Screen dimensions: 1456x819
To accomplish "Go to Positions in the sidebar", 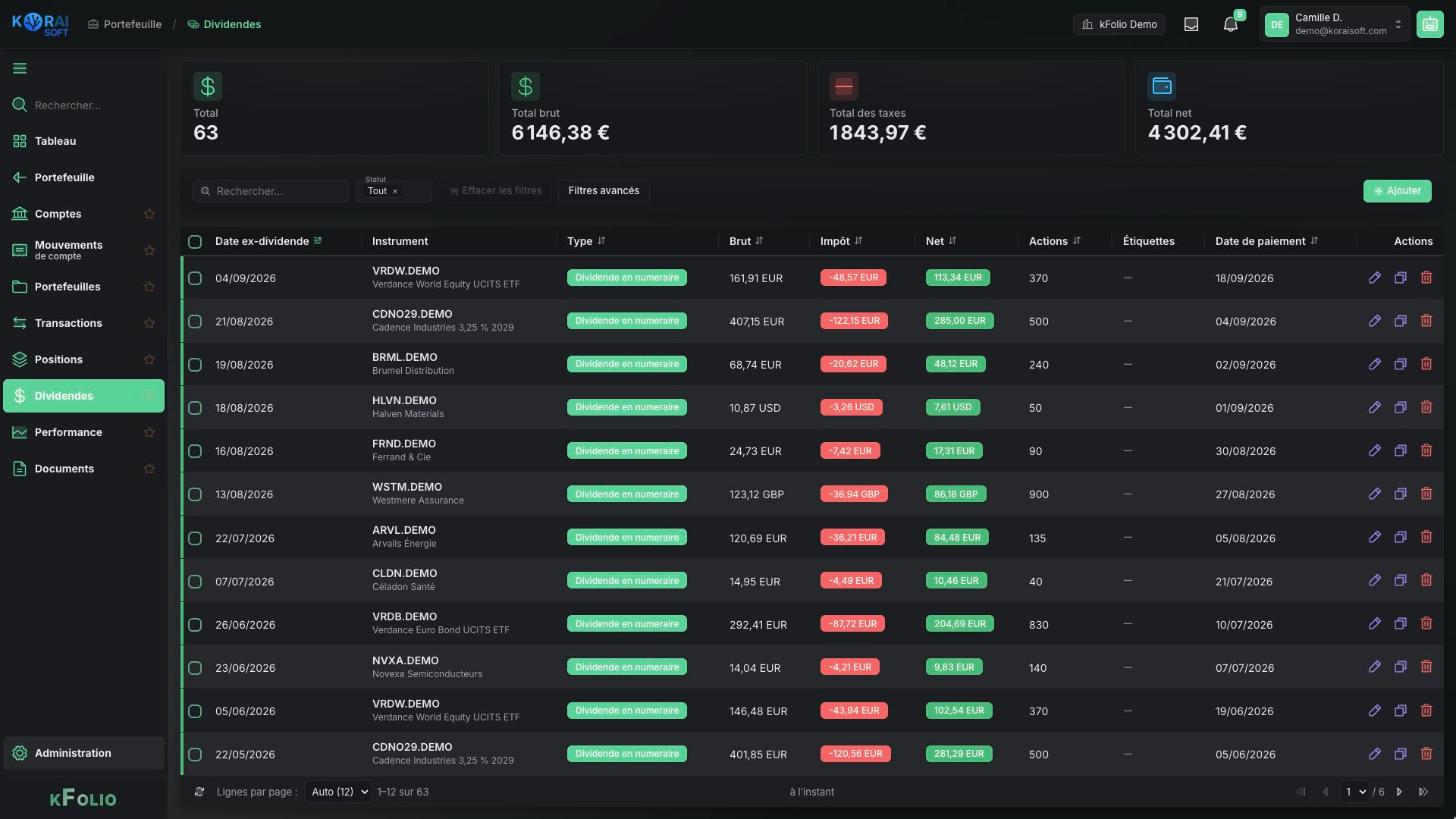I will pos(84,359).
